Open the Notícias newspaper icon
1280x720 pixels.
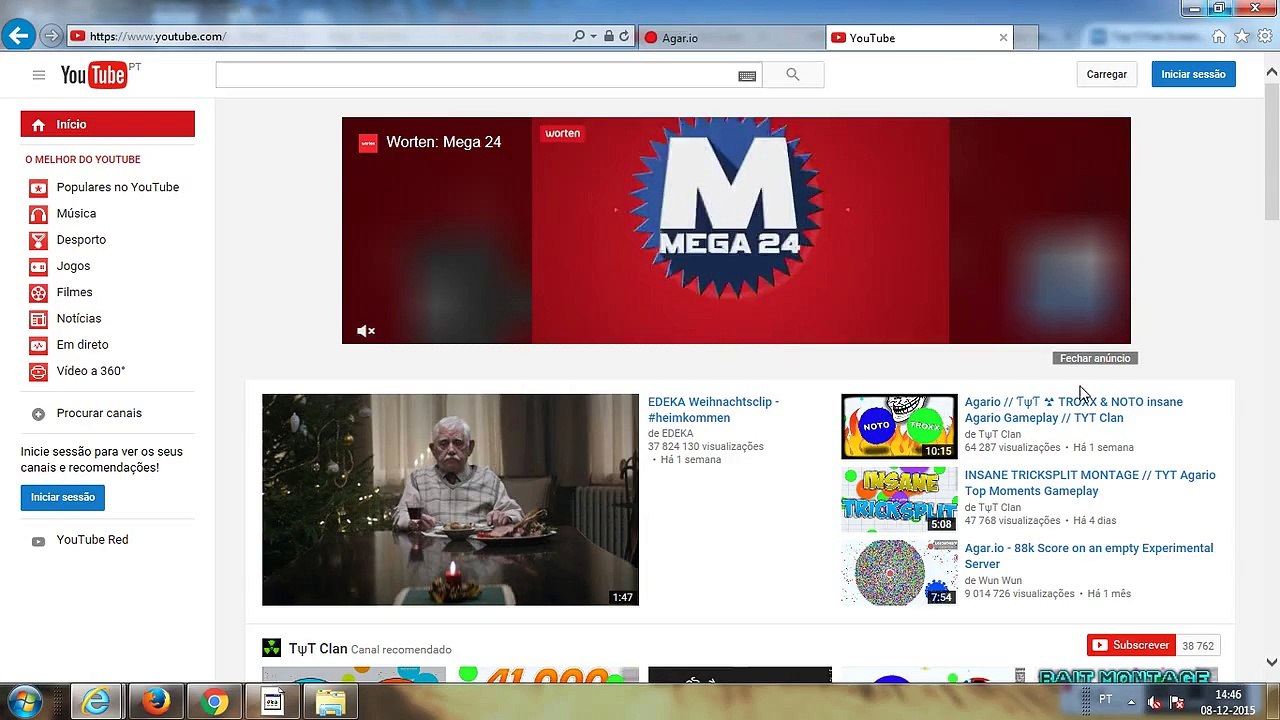pyautogui.click(x=38, y=319)
